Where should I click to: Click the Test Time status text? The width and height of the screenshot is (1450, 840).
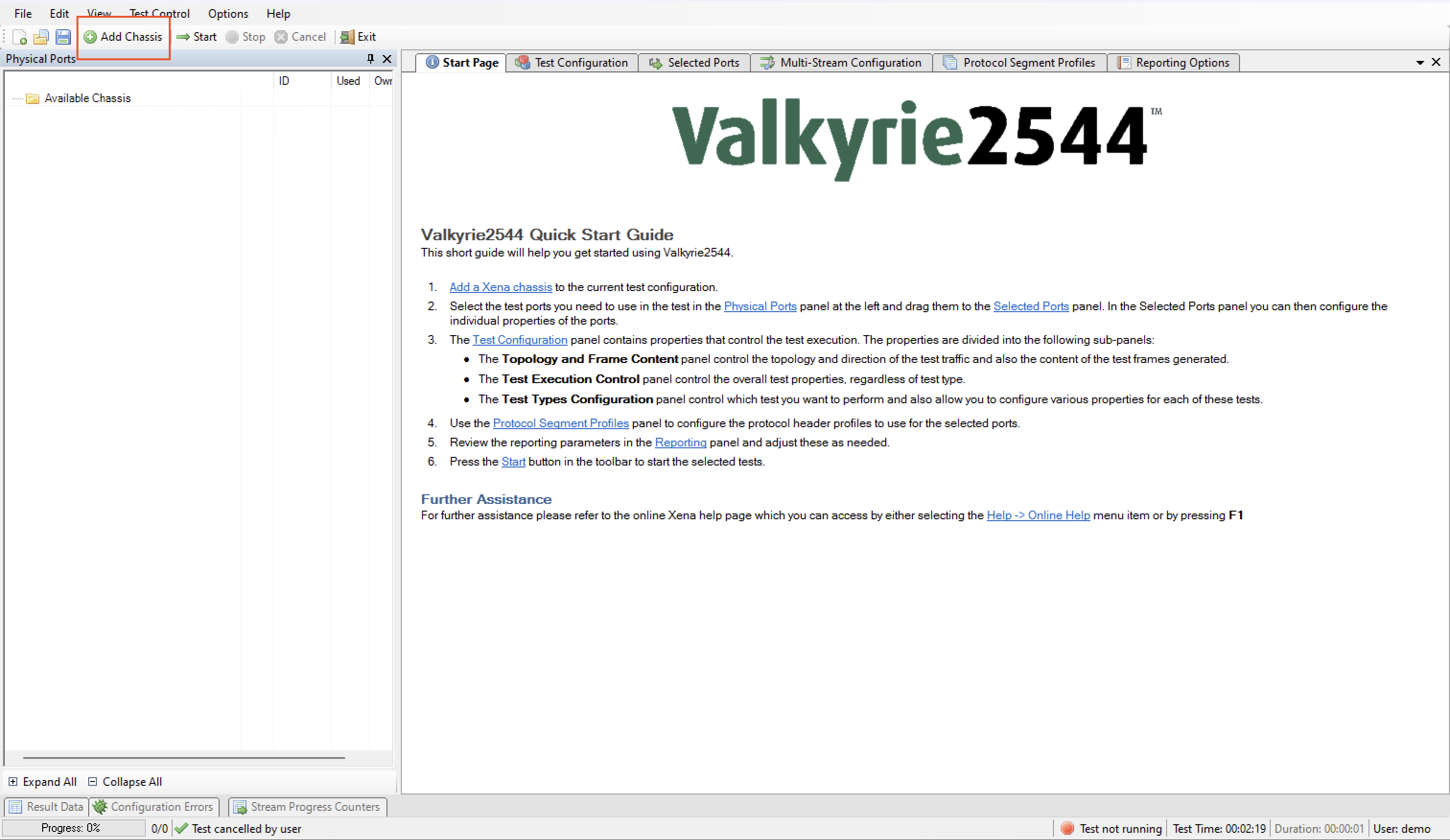1219,828
